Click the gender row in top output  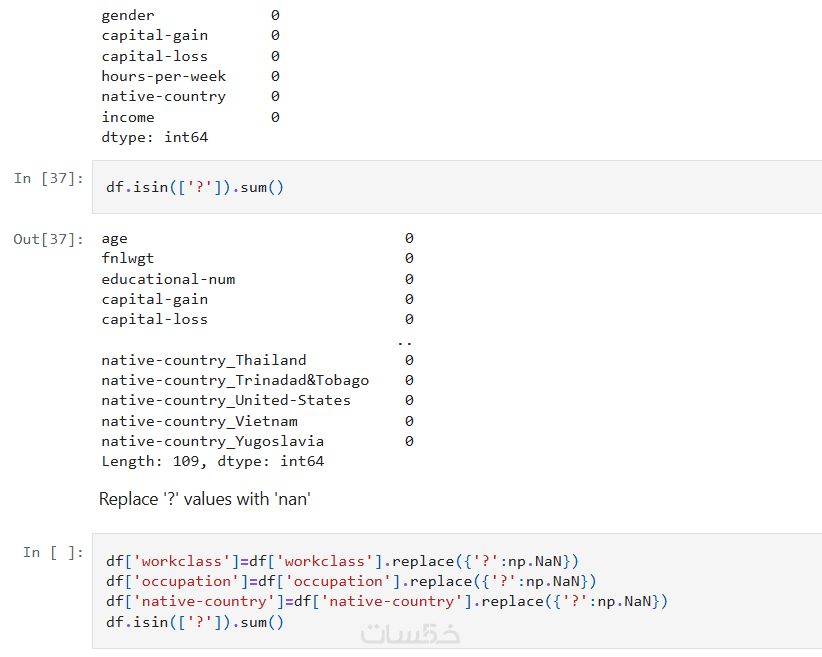click(x=128, y=15)
